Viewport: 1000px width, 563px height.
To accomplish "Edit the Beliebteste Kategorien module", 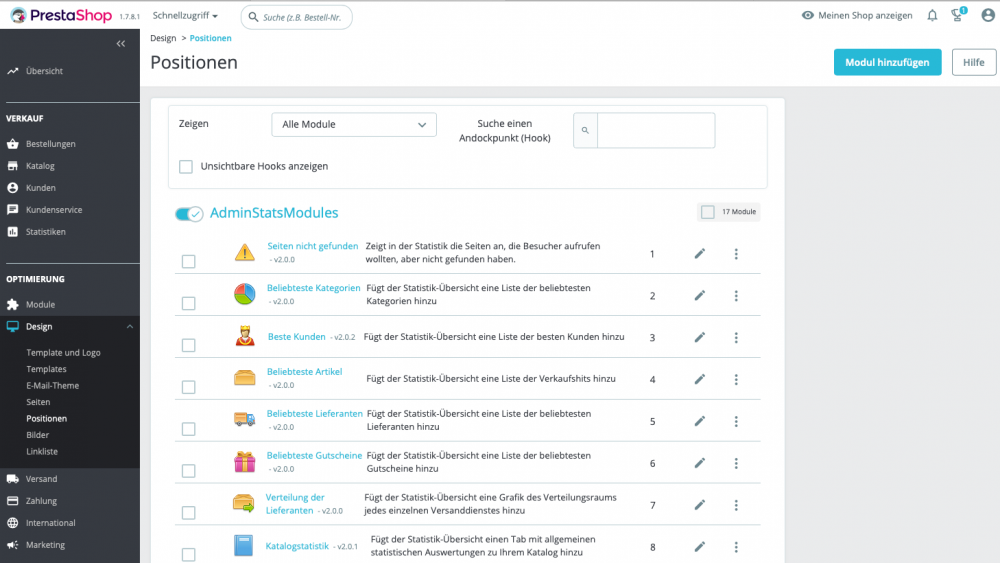I will (x=700, y=296).
